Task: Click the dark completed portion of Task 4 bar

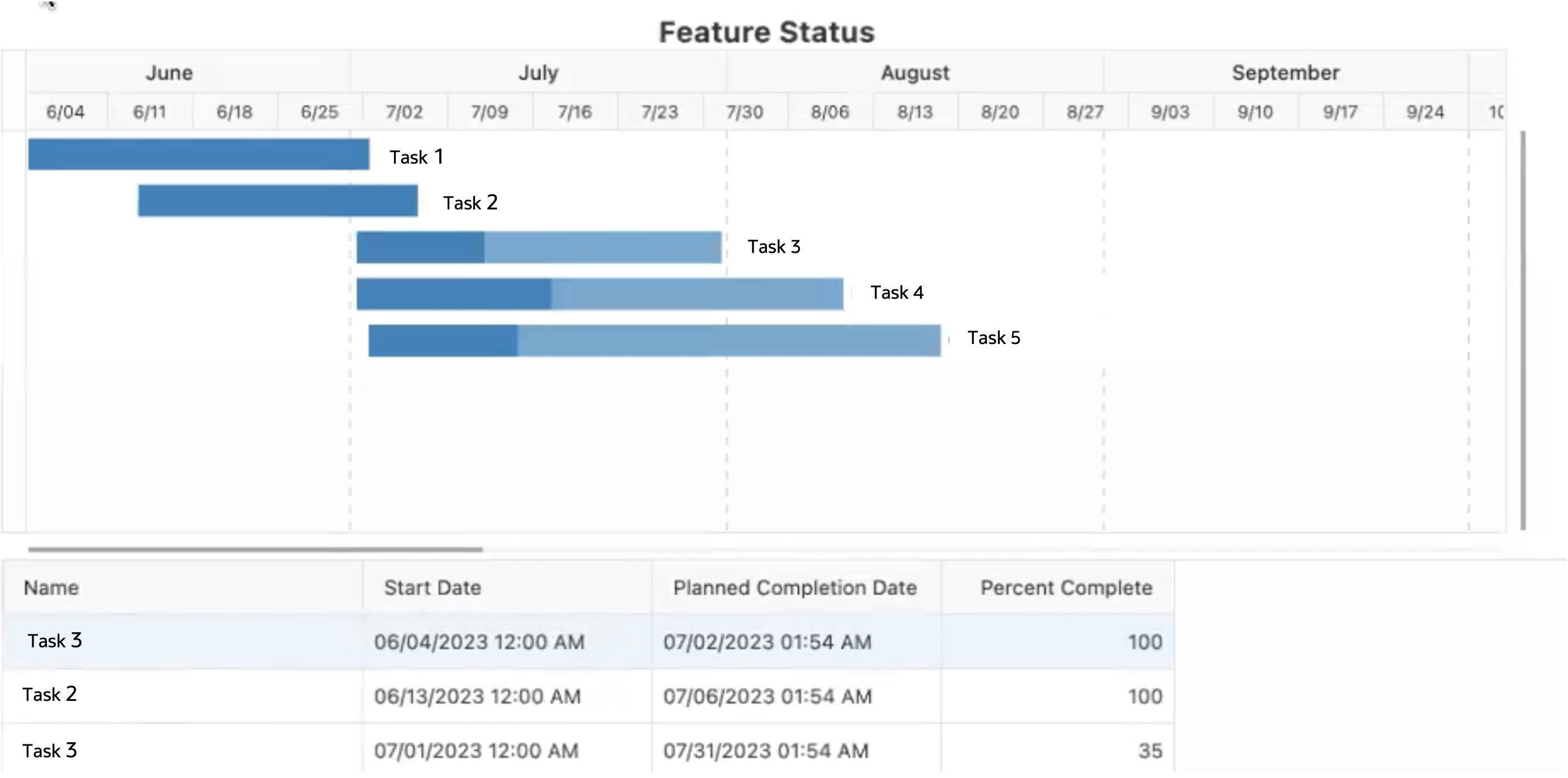Action: 453,294
